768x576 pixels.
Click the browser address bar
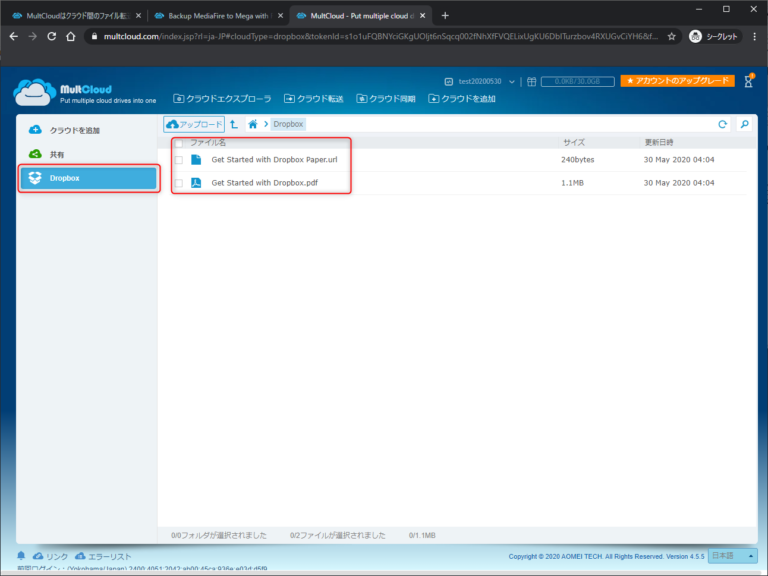click(x=380, y=36)
